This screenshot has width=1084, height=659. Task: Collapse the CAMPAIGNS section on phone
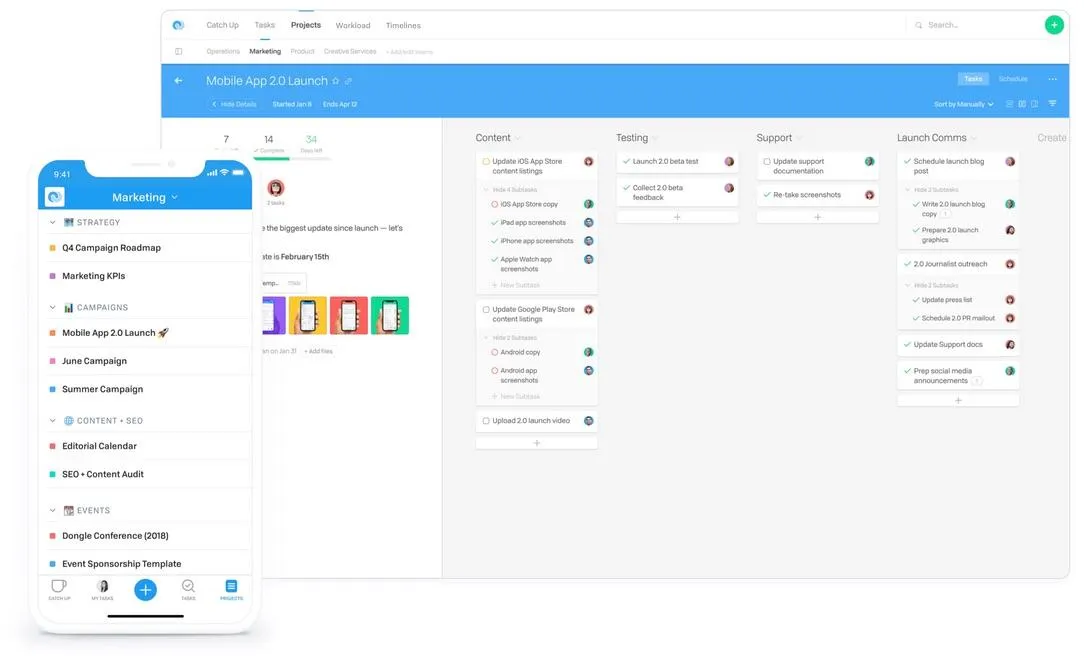pos(53,307)
